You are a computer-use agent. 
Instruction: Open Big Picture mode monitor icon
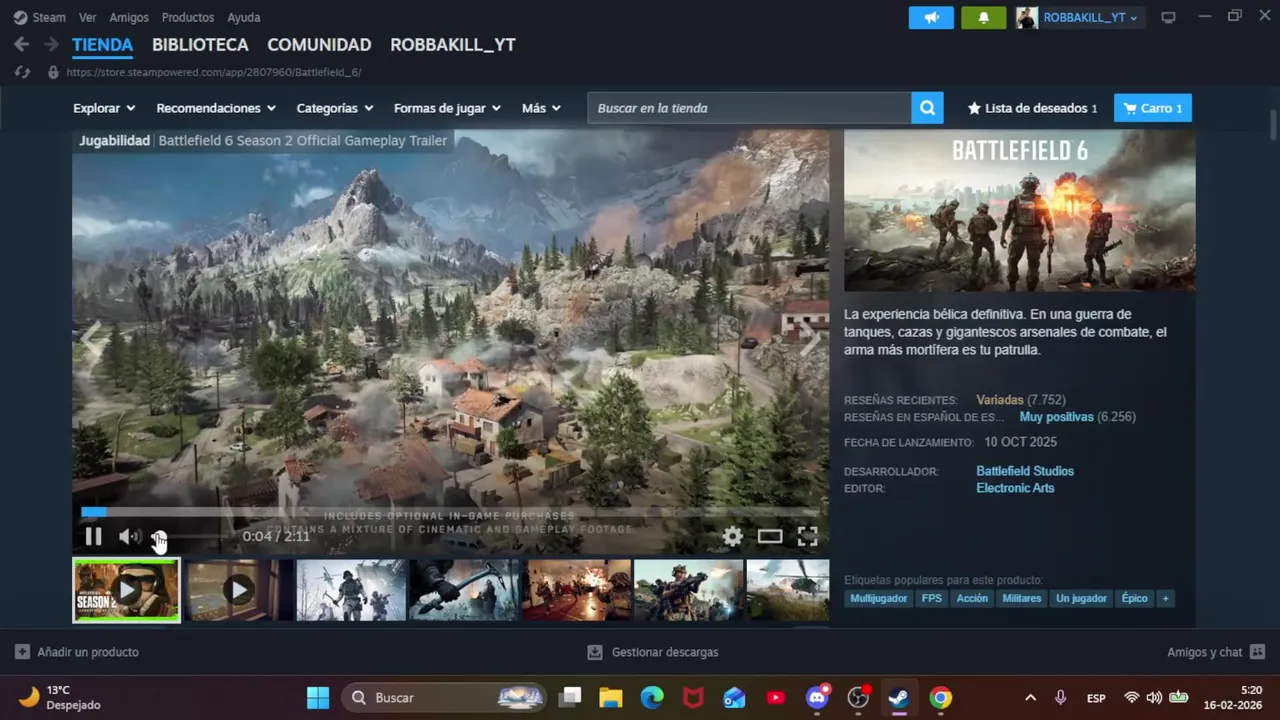[x=1168, y=17]
